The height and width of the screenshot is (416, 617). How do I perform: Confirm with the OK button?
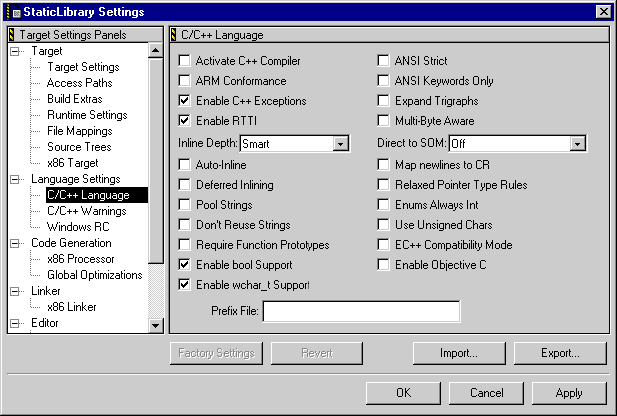coord(403,393)
